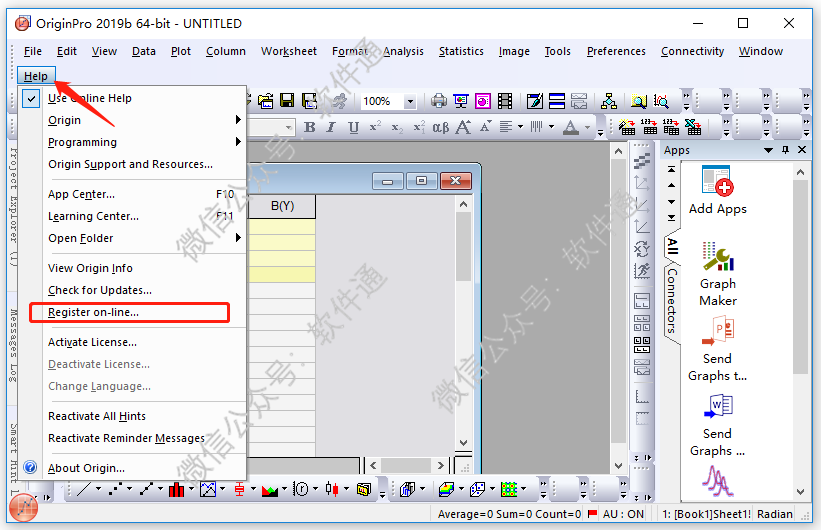Screen dimensions: 821x530
Task: Click the Increase font size icon
Action: click(463, 127)
